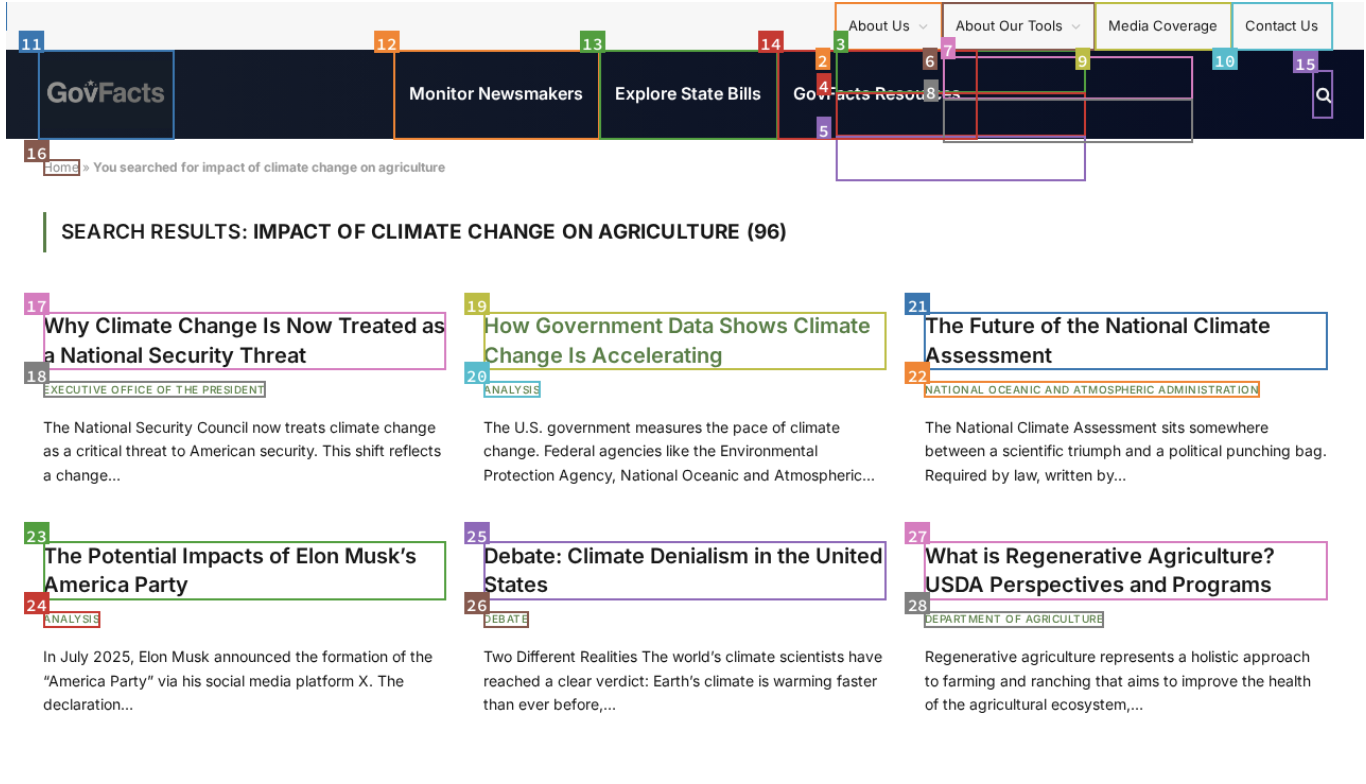Click the search magnifier icon
This screenshot has height=784, width=1366.
coord(1323,95)
